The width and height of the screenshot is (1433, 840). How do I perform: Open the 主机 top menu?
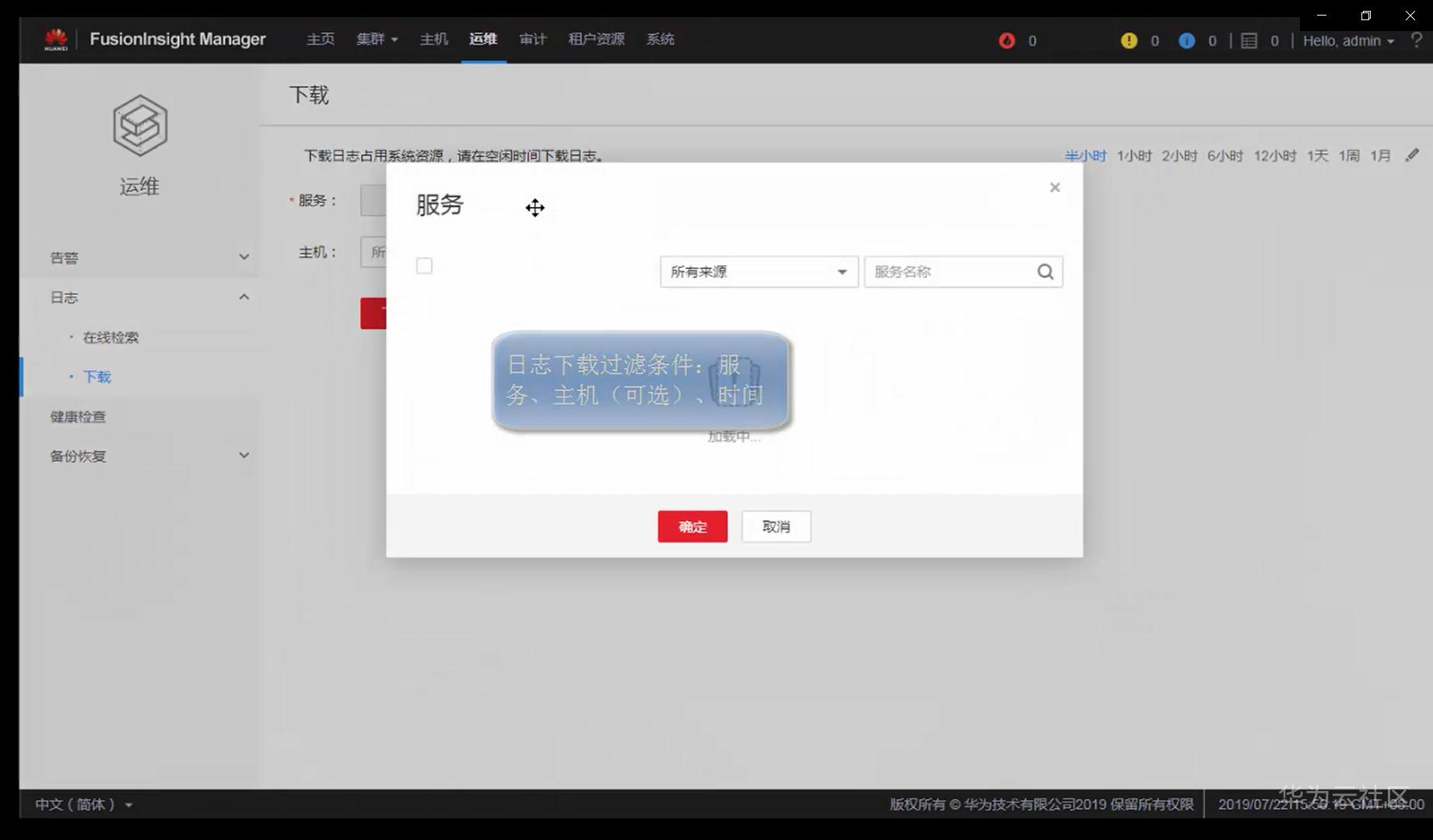(x=433, y=40)
